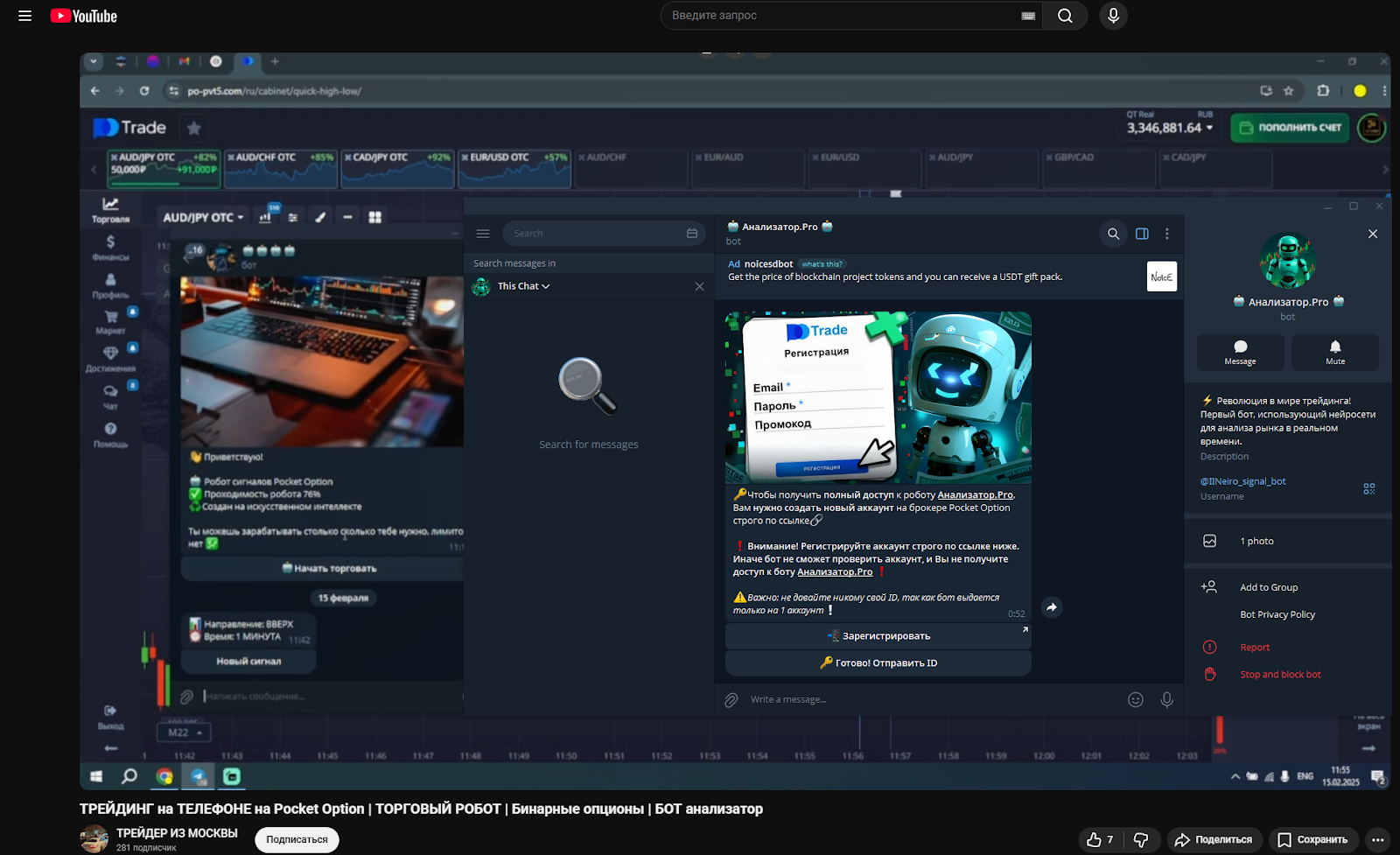The width and height of the screenshot is (1400, 855).
Task: Click the emoji smiley in message box
Action: click(x=1135, y=699)
